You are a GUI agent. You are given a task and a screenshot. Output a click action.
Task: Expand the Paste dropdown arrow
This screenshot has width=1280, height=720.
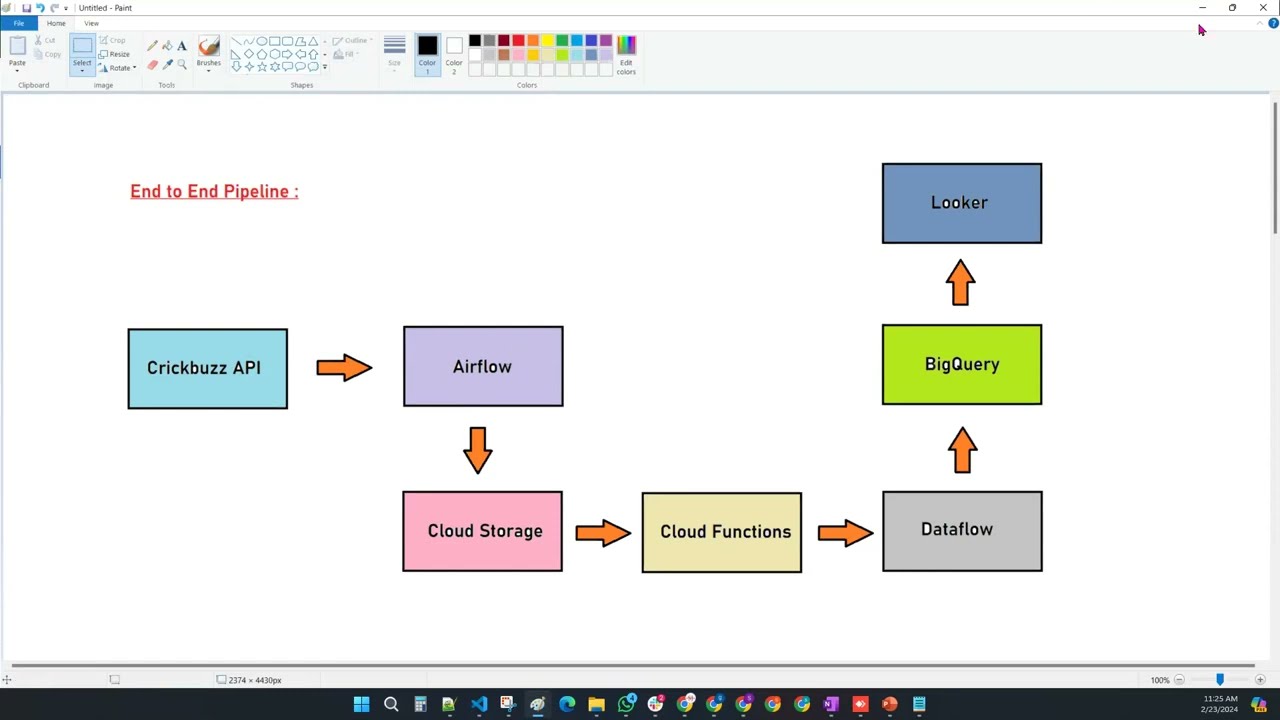coord(17,71)
